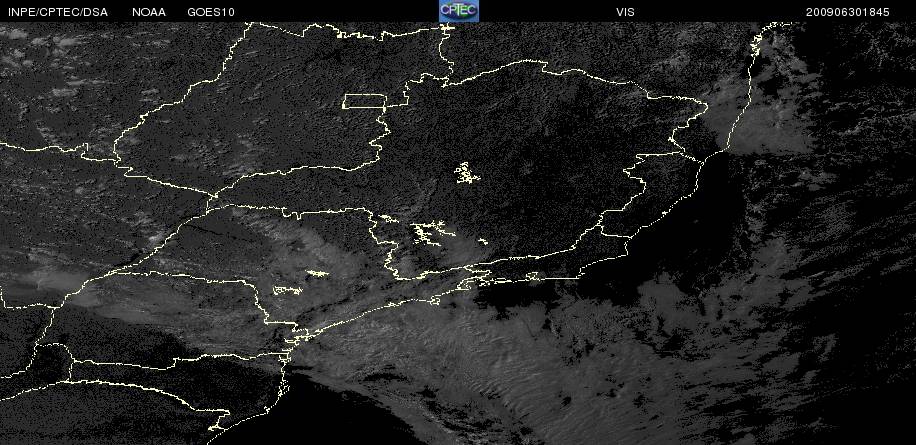This screenshot has height=445, width=916.
Task: Click the bright cloud streak at far left edge
Action: (41, 283)
